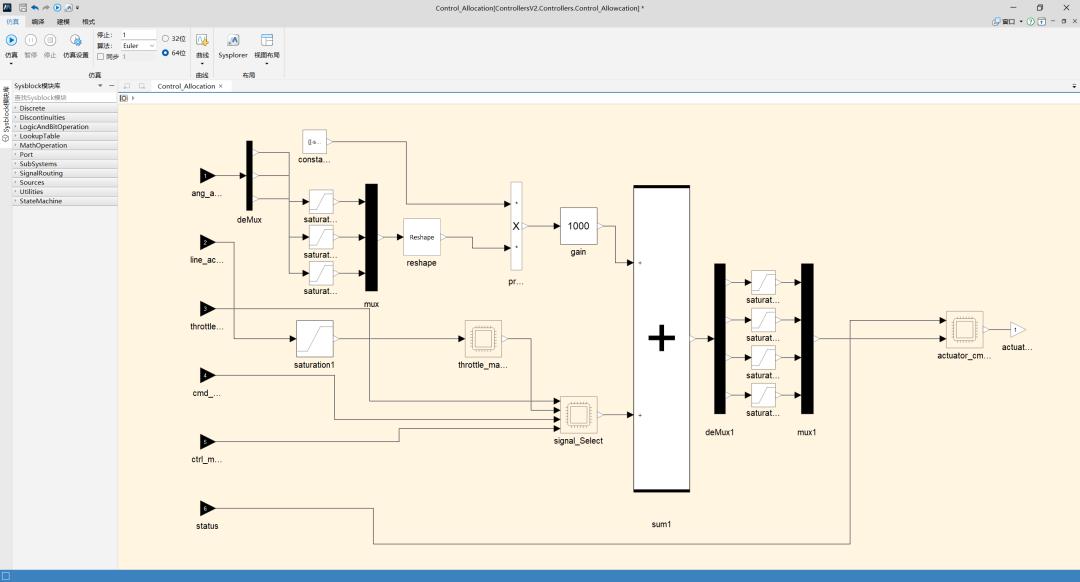Click the 视图布局 view layout icon
Viewport: 1080px width, 582px height.
coord(267,40)
